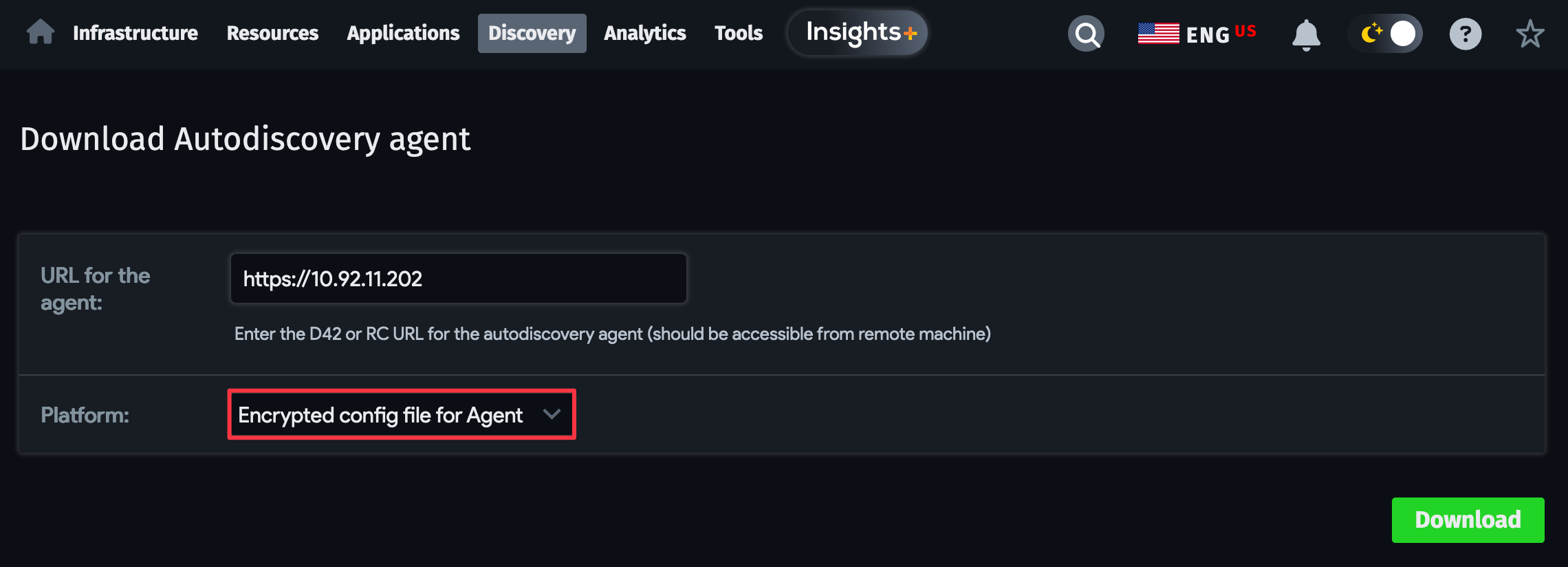Click the Platform dropdown chevron
The width and height of the screenshot is (1568, 567).
pos(552,414)
